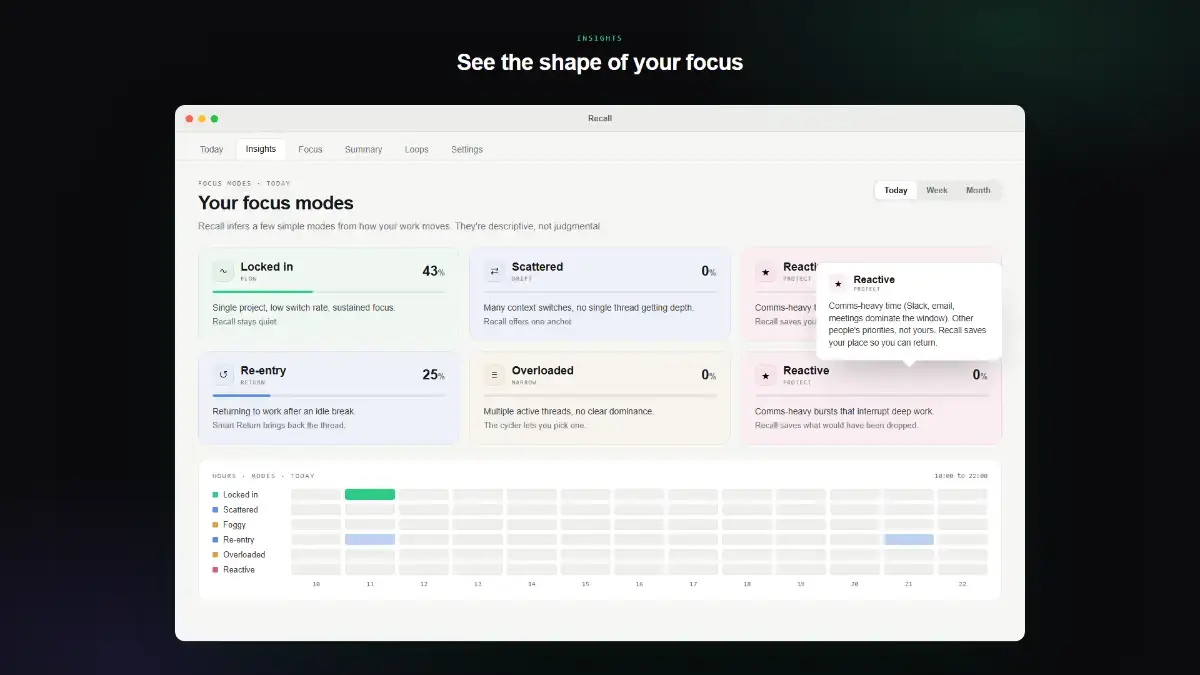Switch time range to Week

[937, 190]
